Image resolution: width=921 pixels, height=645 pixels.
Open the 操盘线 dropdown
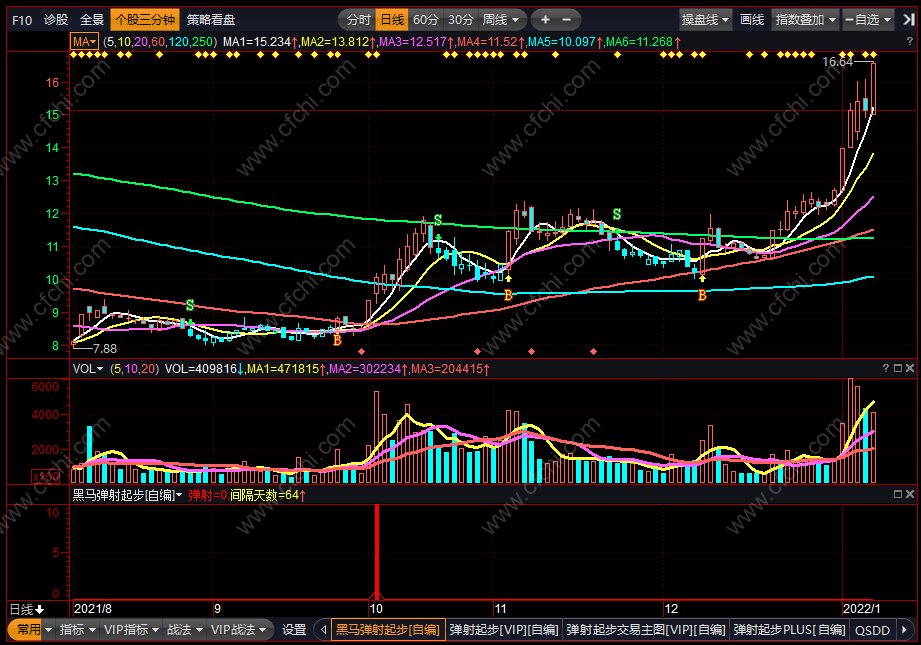pyautogui.click(x=705, y=20)
